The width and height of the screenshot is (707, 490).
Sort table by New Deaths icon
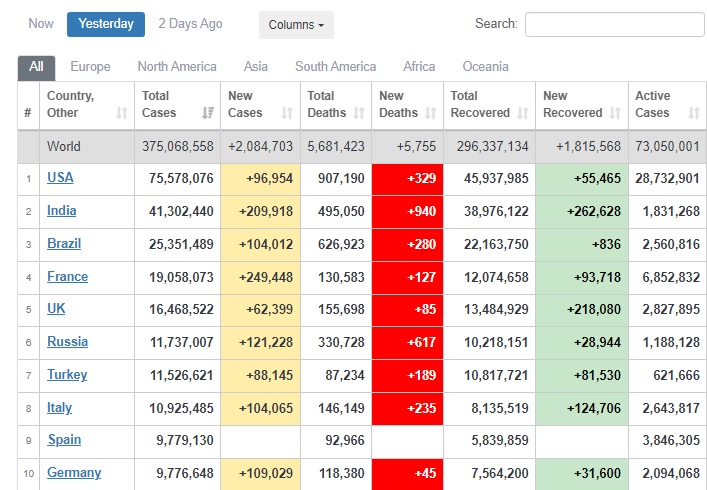tap(431, 113)
